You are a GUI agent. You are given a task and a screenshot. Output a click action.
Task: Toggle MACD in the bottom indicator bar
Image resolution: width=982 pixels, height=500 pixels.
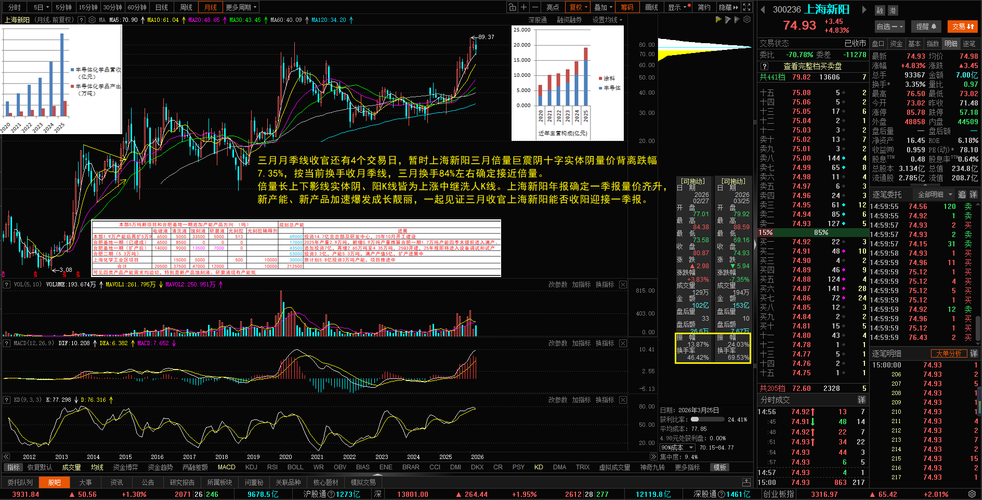tap(227, 467)
